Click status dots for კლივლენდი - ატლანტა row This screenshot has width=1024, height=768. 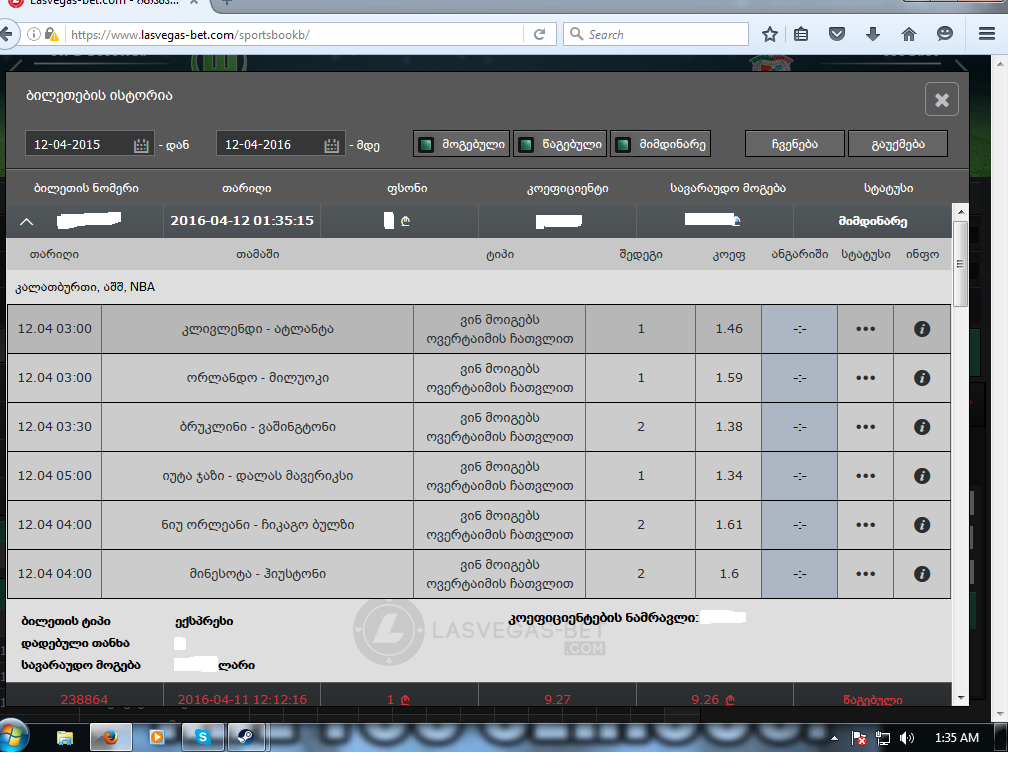[x=865, y=329]
